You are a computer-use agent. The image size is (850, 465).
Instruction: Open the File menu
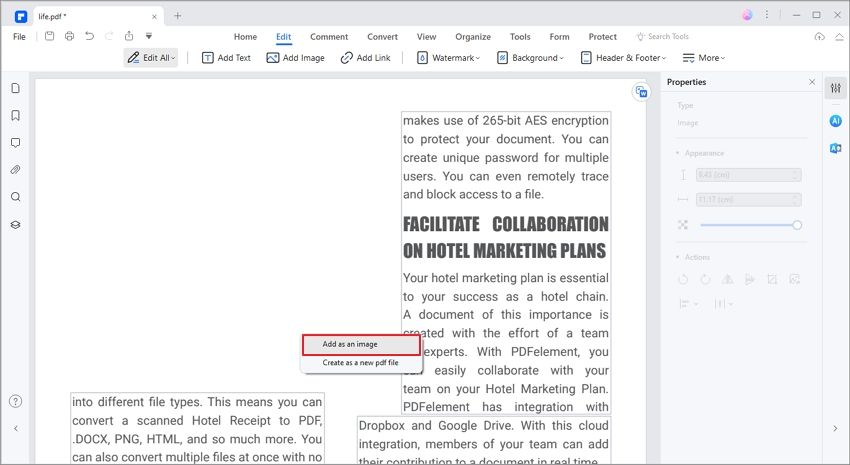(19, 36)
